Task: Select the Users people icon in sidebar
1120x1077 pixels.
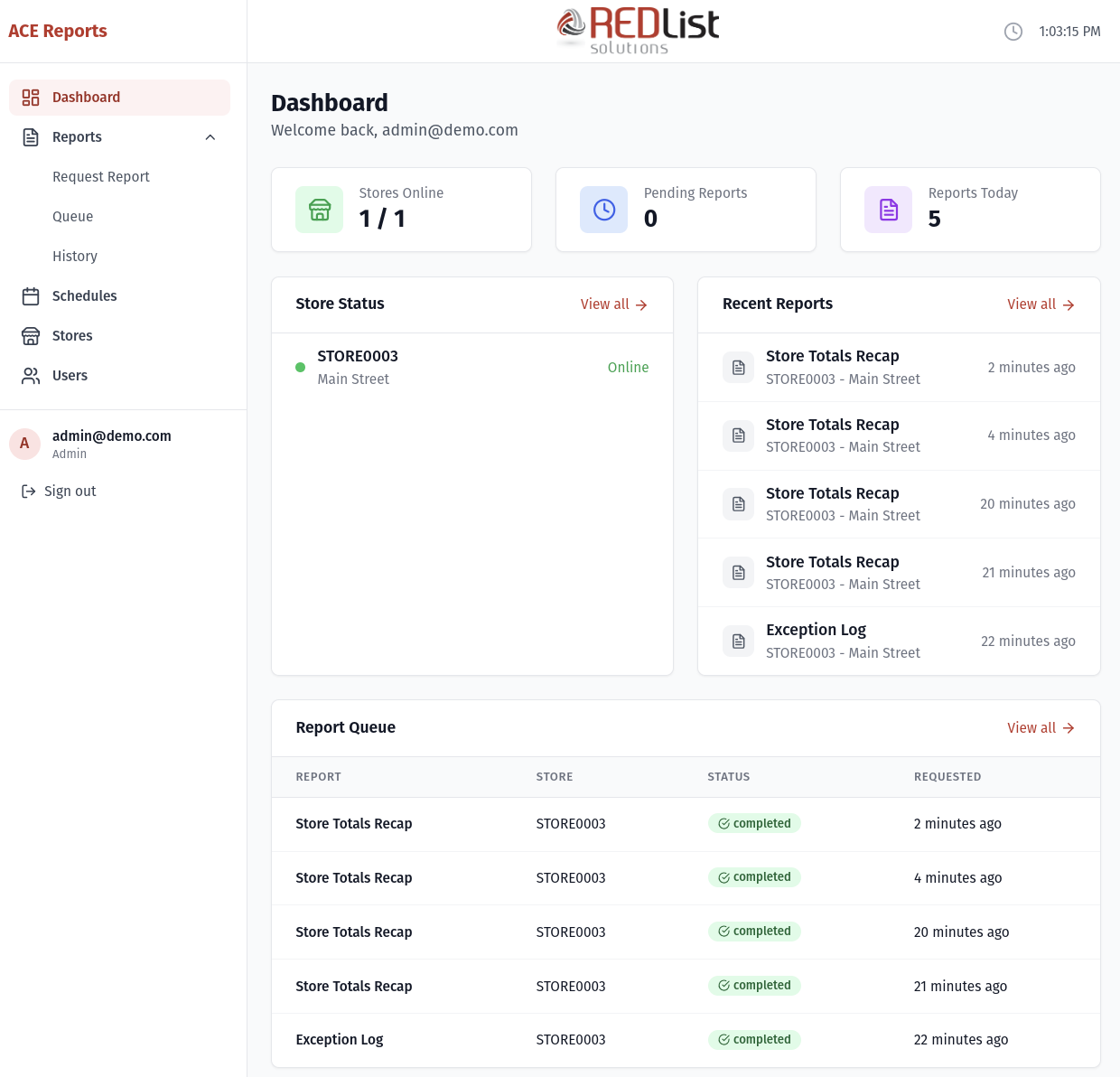Action: point(30,375)
